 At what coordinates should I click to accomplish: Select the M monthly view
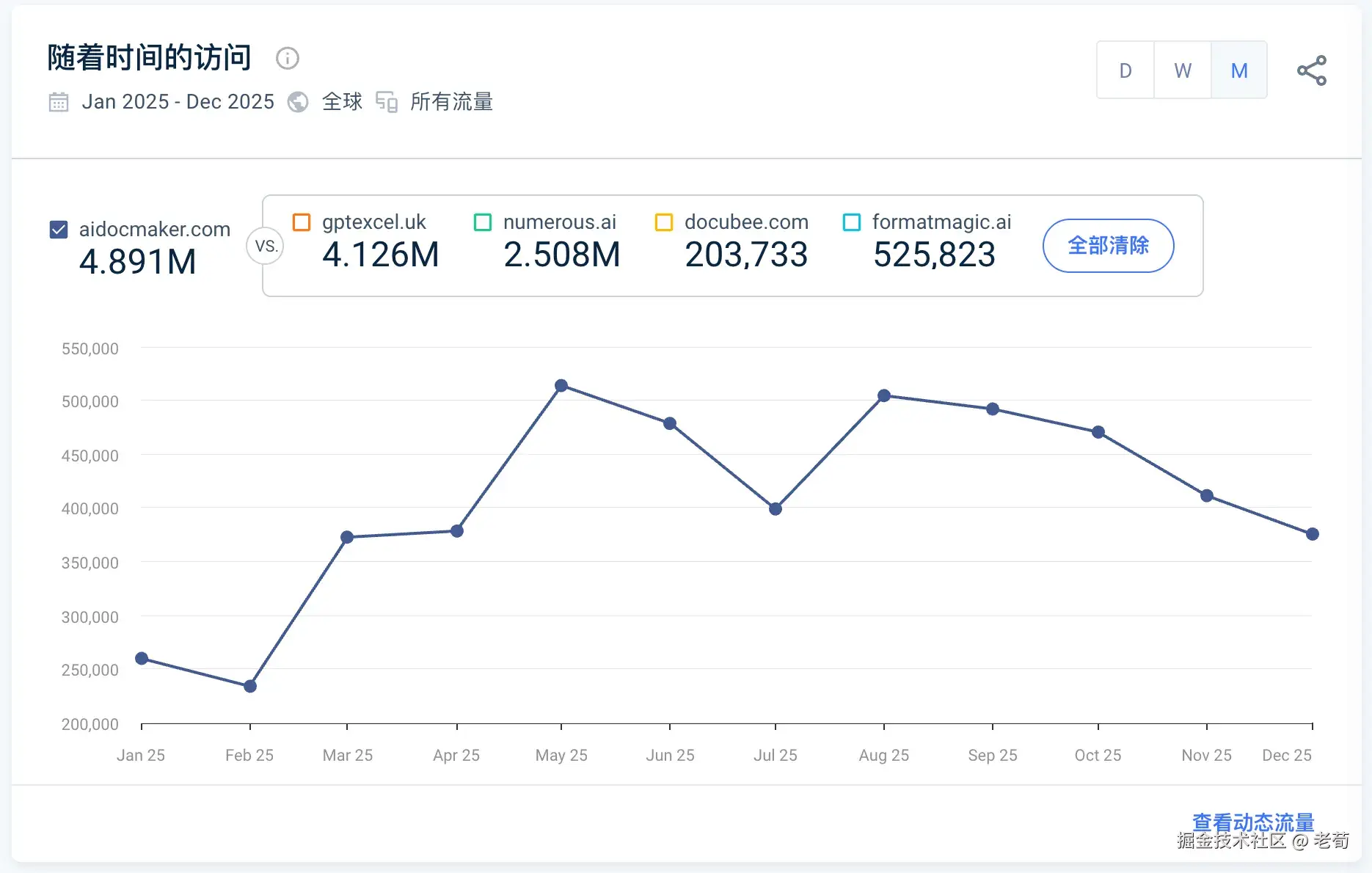(1239, 70)
